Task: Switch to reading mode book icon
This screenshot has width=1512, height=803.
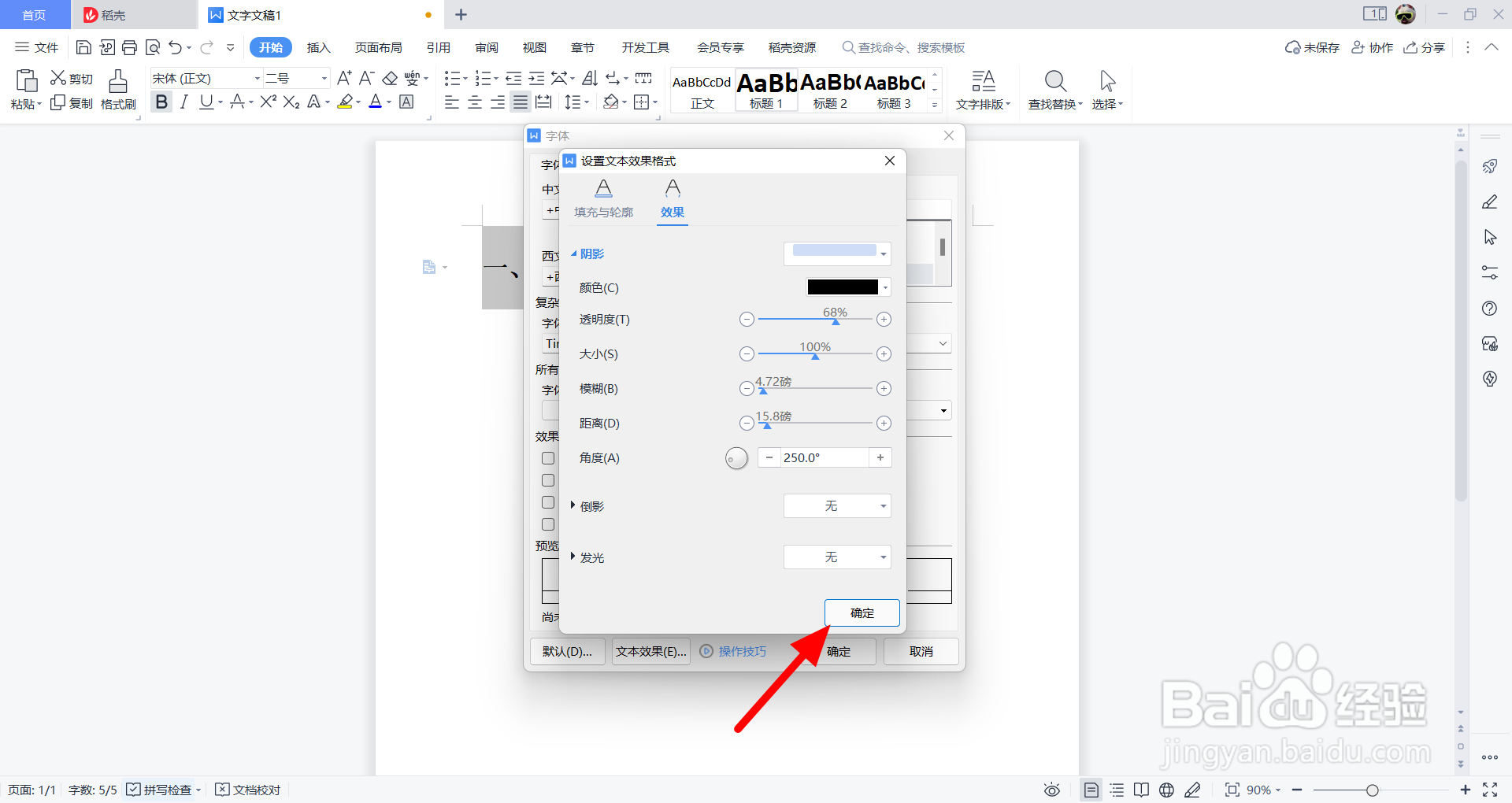Action: coord(1142,790)
